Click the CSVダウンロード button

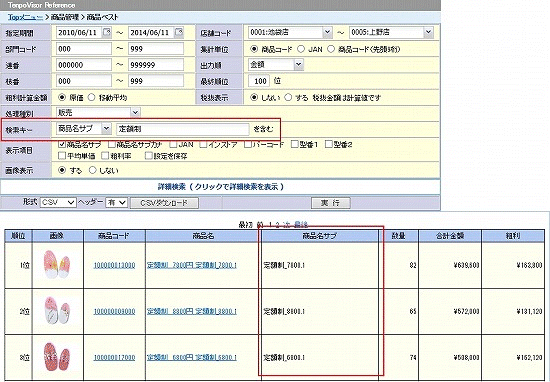pyautogui.click(x=164, y=203)
